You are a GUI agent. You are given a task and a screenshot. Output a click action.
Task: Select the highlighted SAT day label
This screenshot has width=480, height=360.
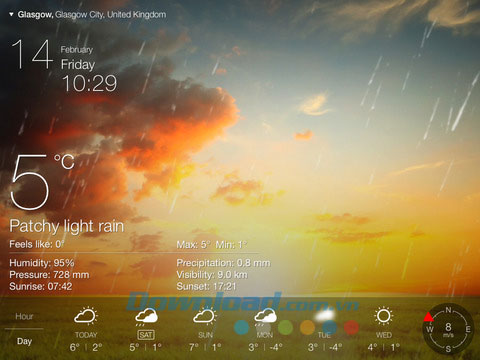tap(146, 335)
